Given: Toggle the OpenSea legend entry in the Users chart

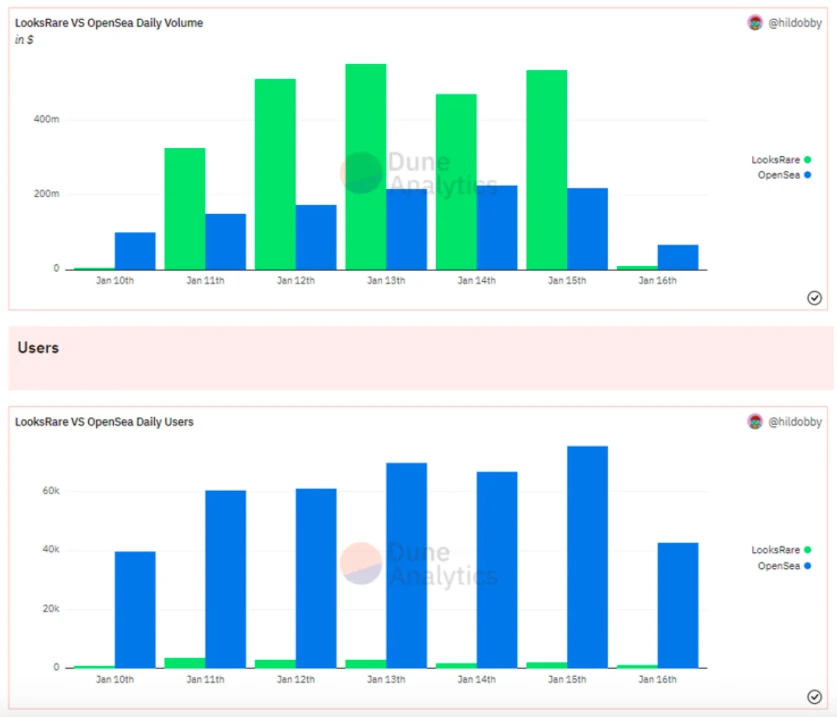Looking at the screenshot, I should coord(784,566).
